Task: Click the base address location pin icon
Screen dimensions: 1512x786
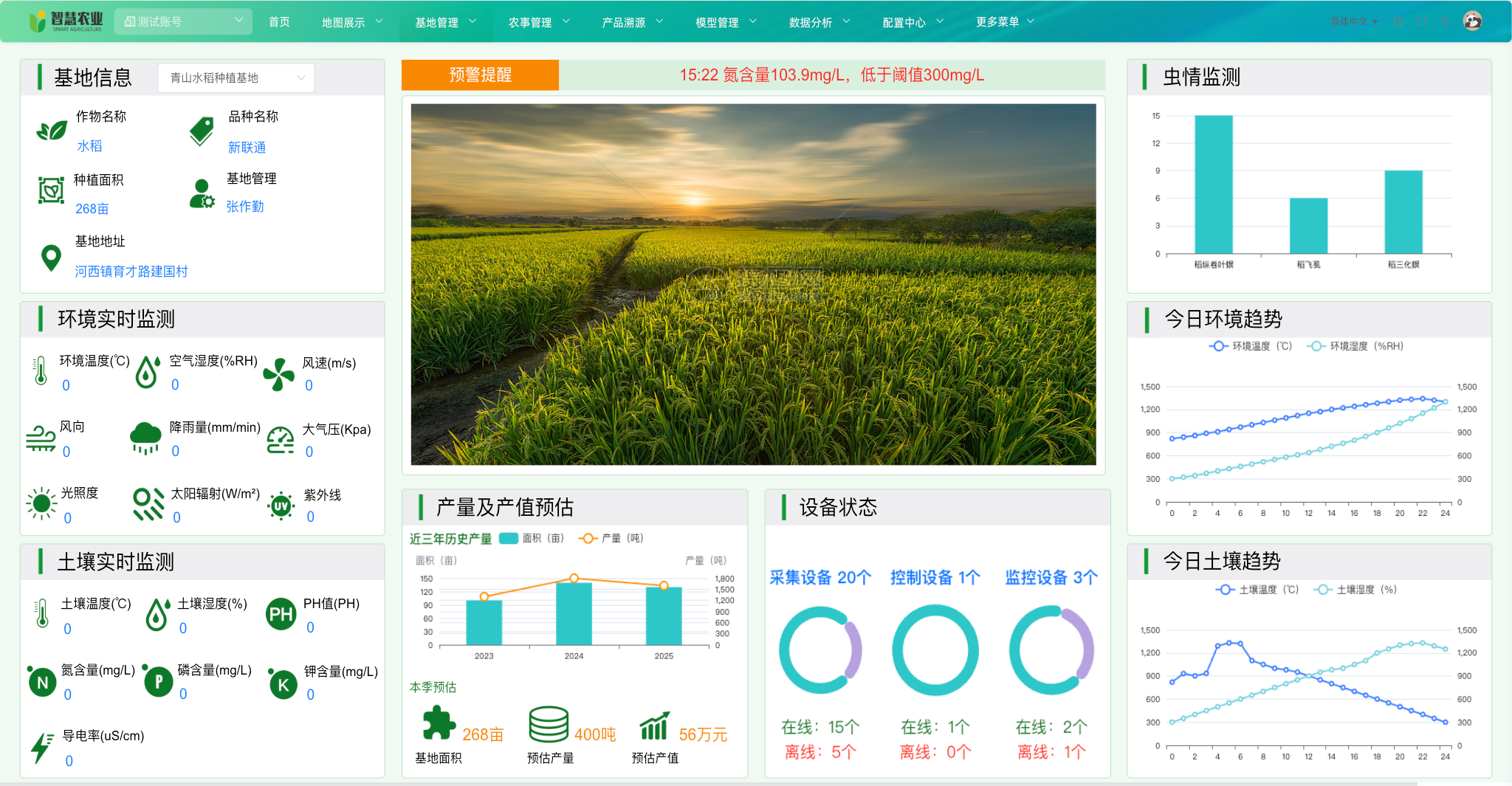Action: click(51, 258)
